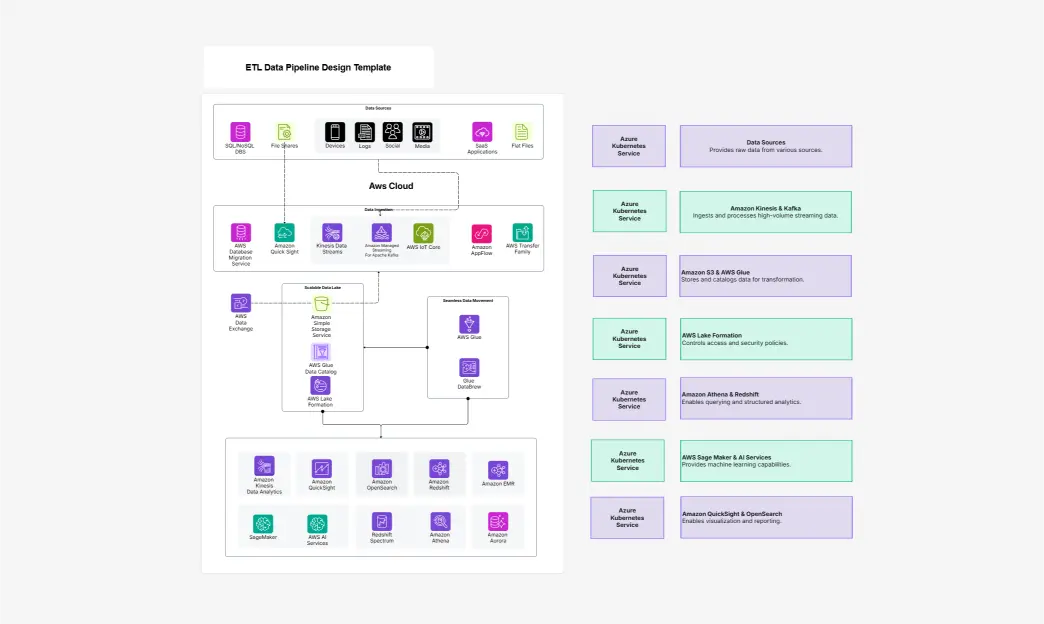The height and width of the screenshot is (624, 1044).
Task: Click the Amazon Athena icon
Action: pos(440,521)
